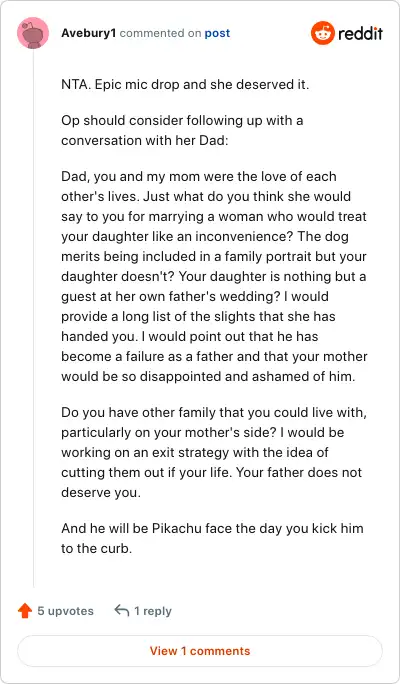
Task: Click the "Op should consider following up" paragraph
Action: pyautogui.click(x=182, y=130)
